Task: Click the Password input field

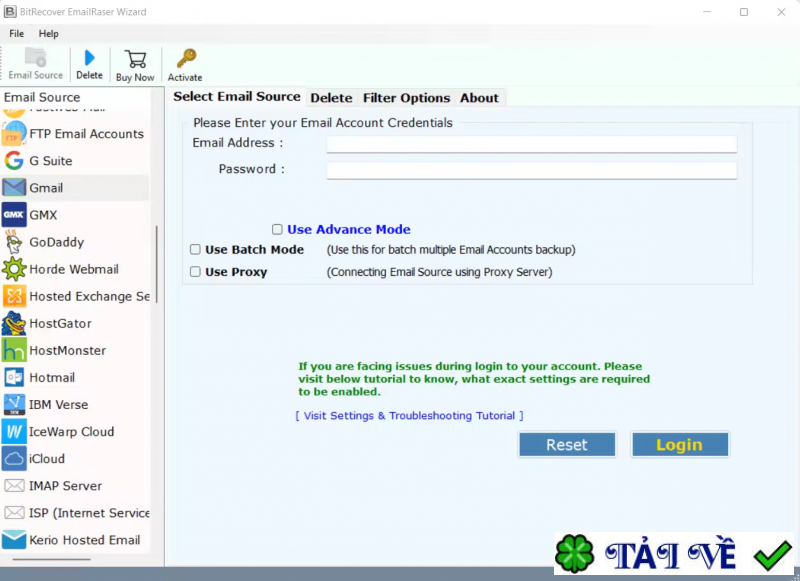Action: tap(532, 170)
